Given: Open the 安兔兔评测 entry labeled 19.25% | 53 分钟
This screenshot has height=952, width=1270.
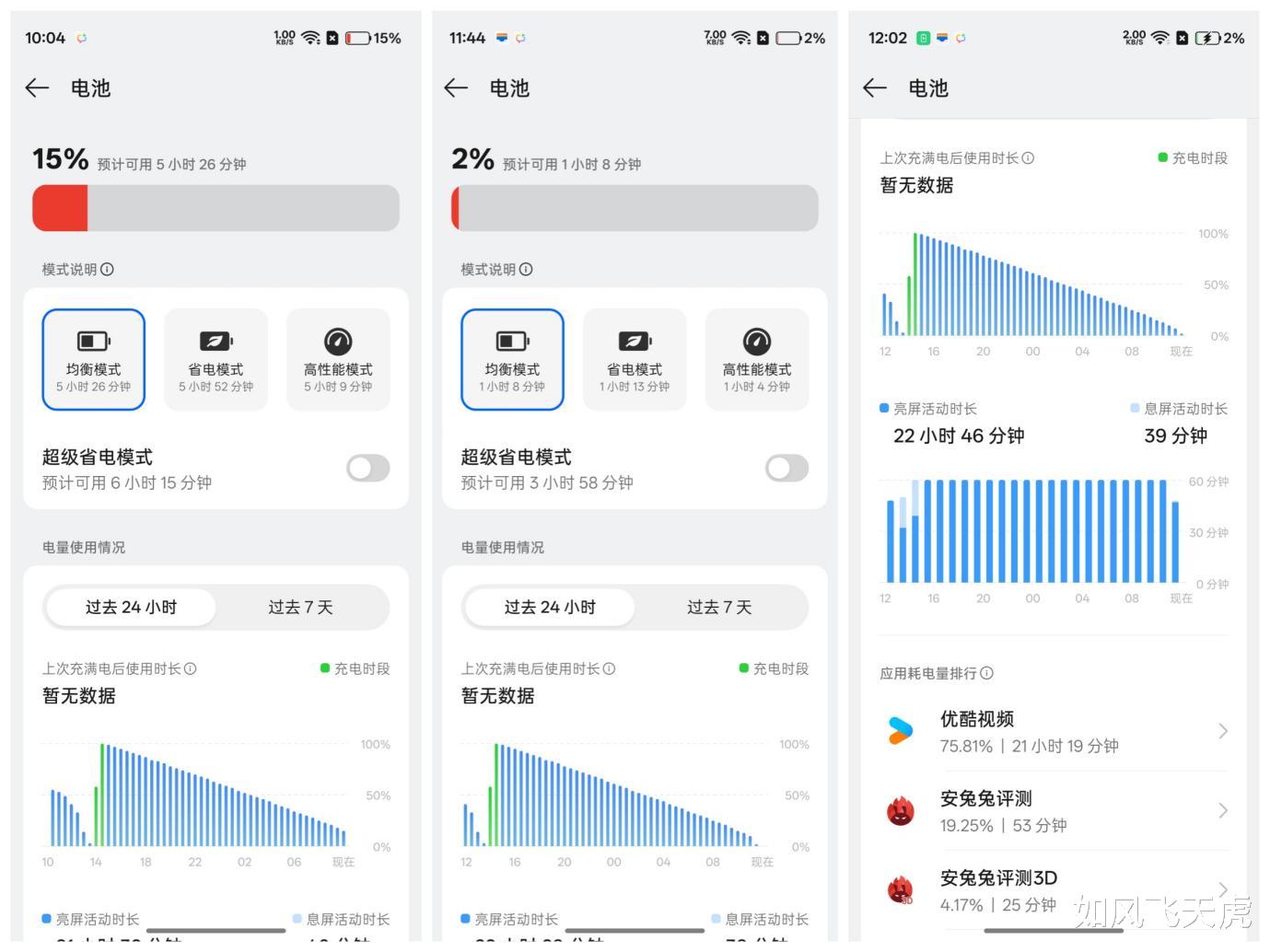Looking at the screenshot, I should click(x=1054, y=811).
